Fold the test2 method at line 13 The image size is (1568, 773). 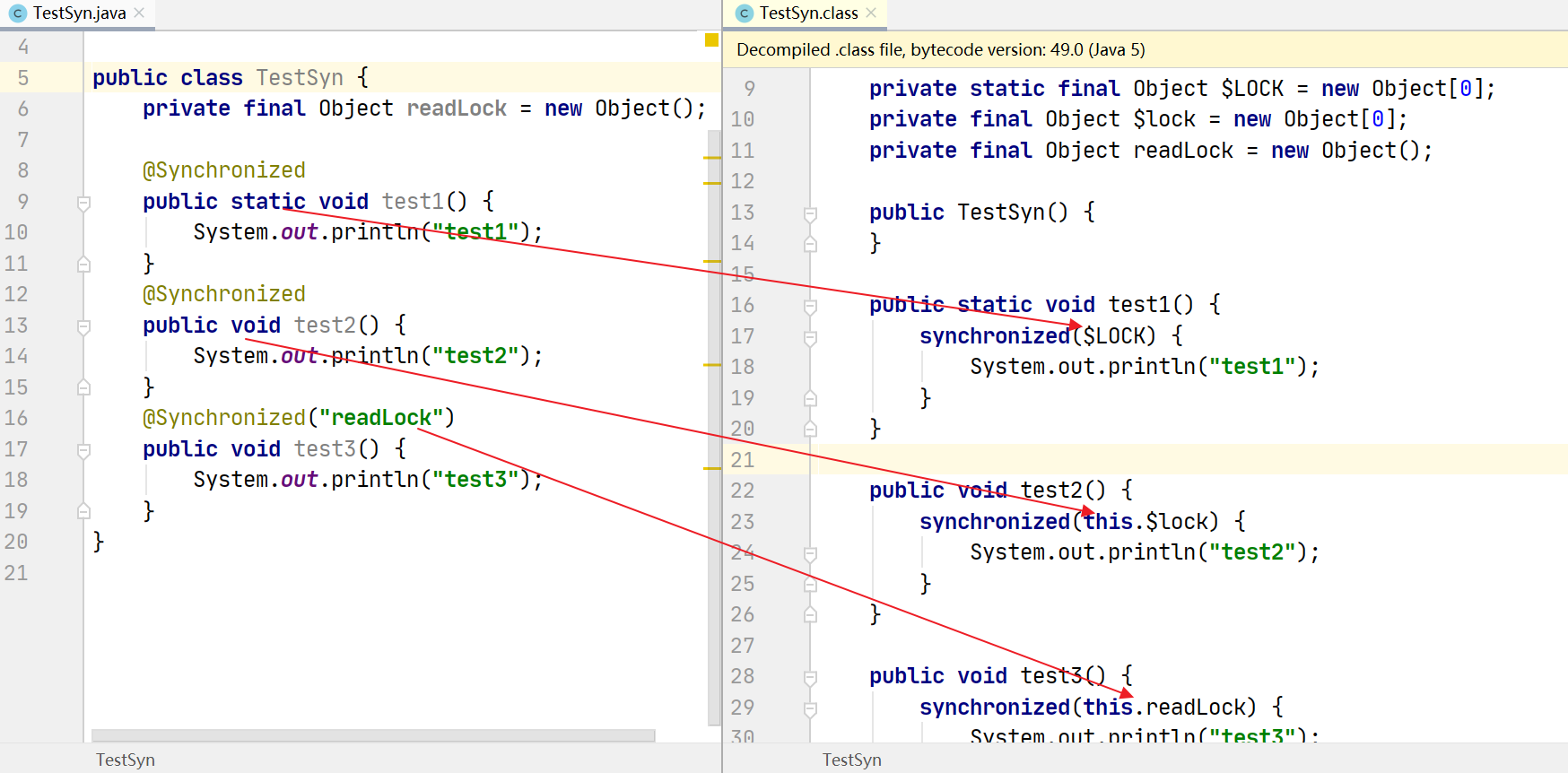tap(83, 326)
